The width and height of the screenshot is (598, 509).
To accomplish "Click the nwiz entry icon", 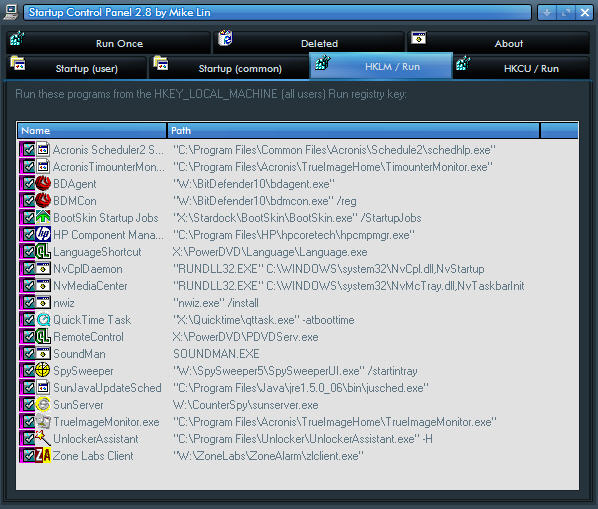I will (x=43, y=303).
